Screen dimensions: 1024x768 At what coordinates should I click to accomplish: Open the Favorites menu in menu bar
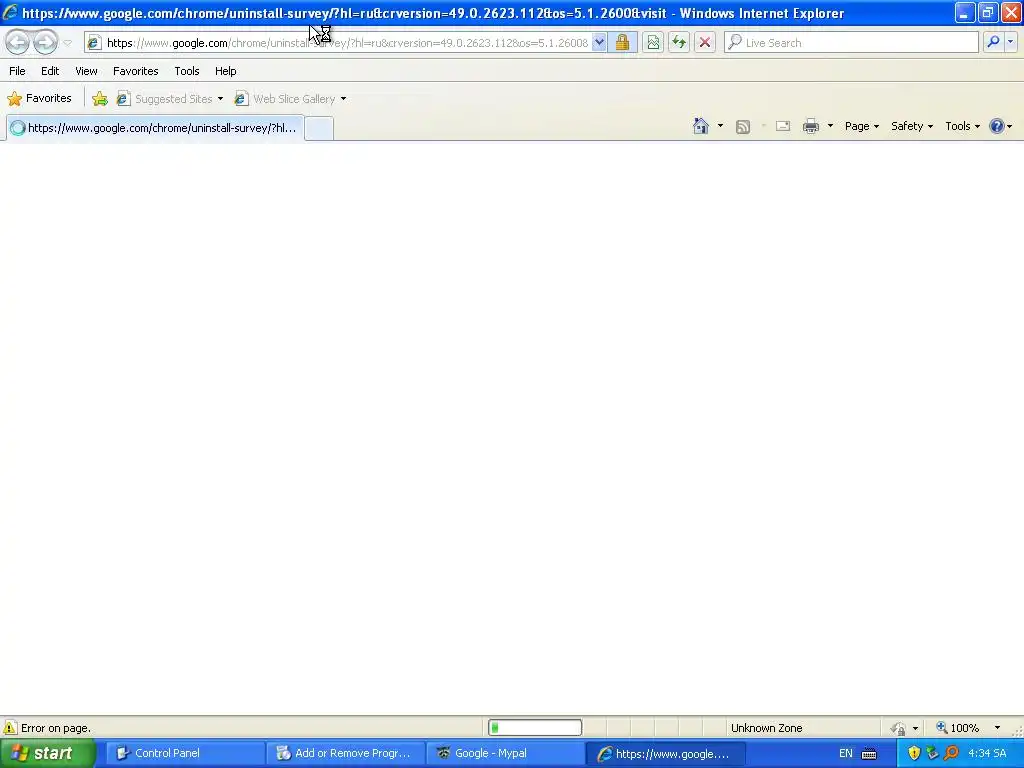136,71
